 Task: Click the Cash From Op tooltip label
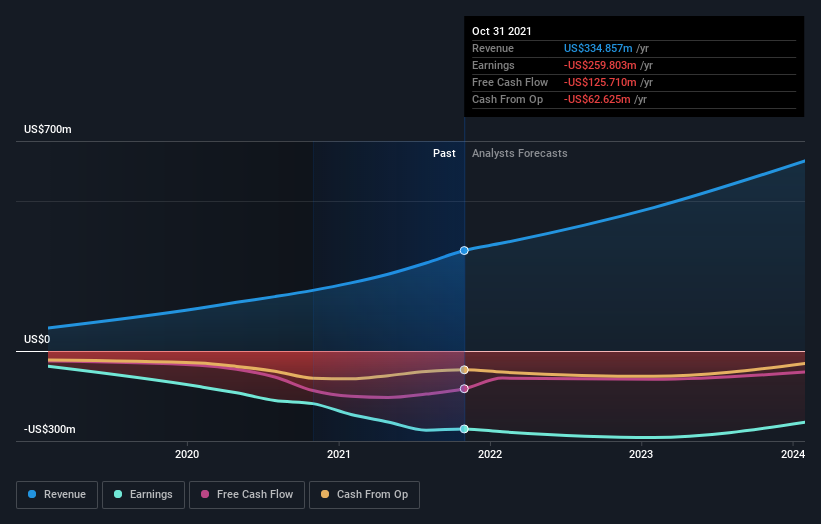[x=507, y=99]
